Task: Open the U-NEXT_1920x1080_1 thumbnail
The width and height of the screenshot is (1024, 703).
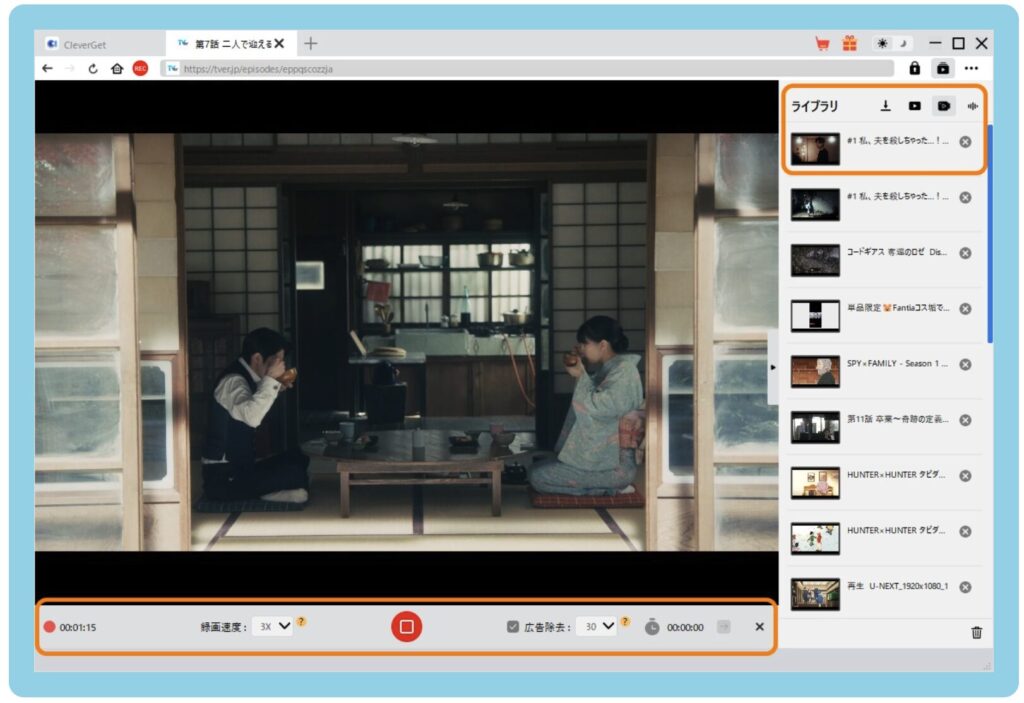Action: (x=815, y=595)
